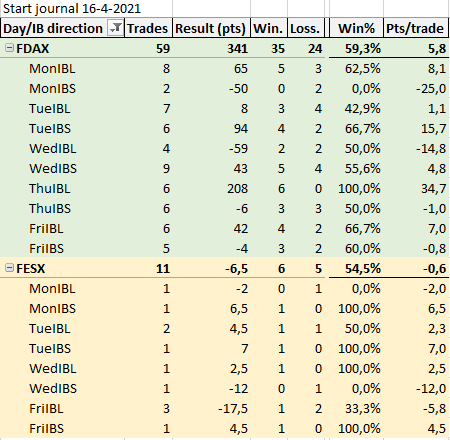Click the Win. column header
This screenshot has height=440, width=450.
point(269,28)
